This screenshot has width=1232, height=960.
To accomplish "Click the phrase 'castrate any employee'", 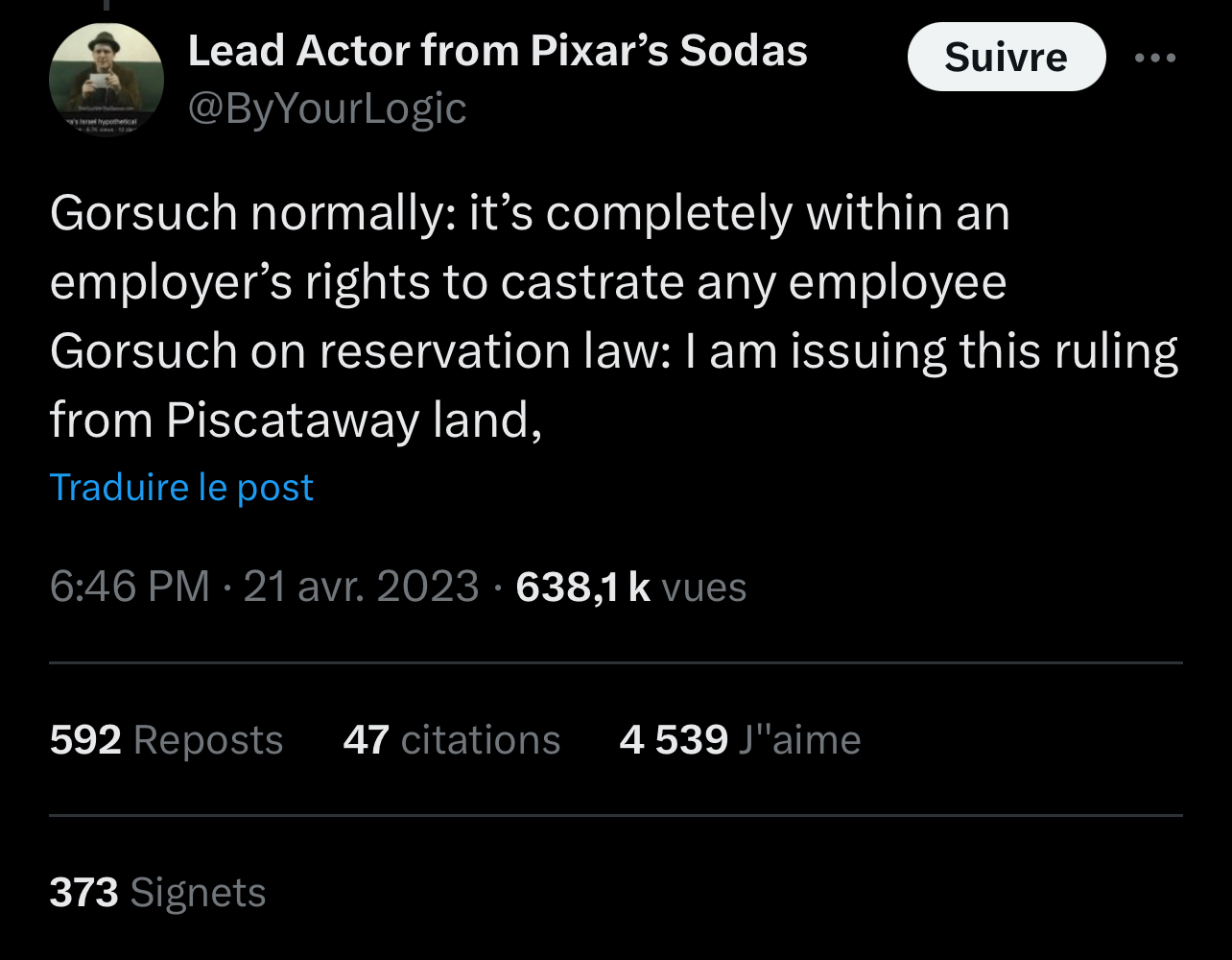I will 753,282.
